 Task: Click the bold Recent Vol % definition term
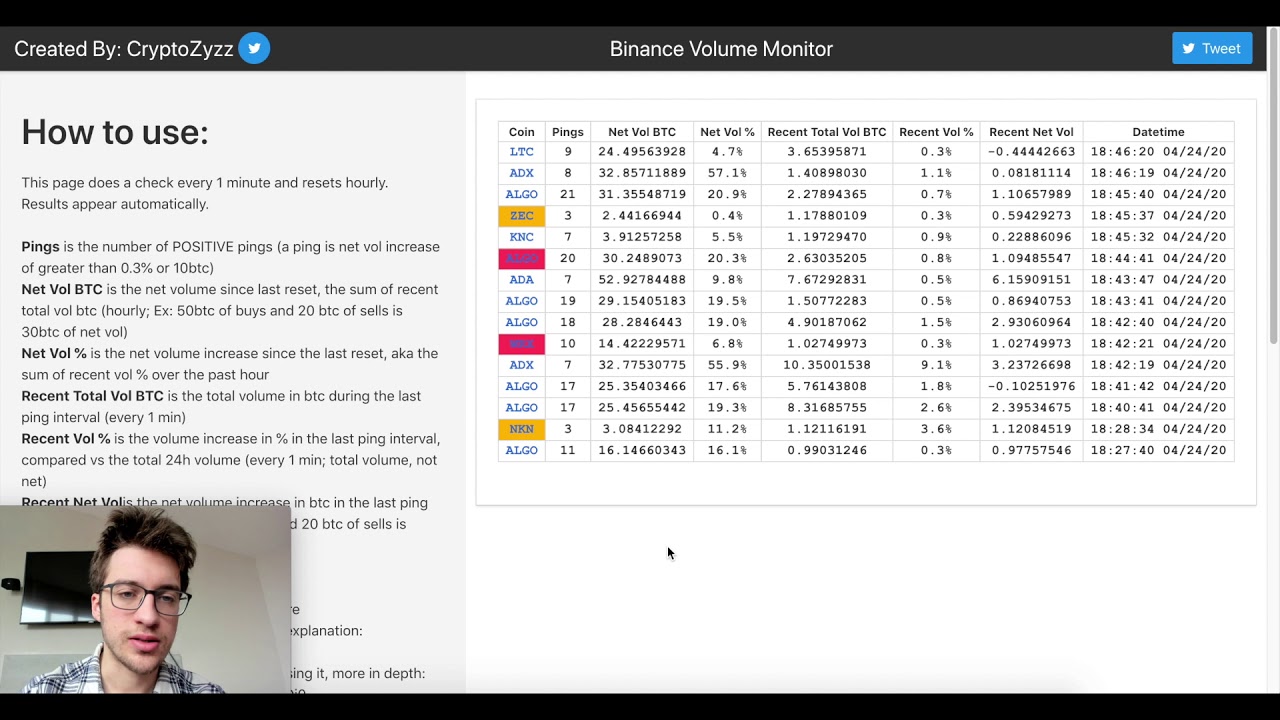pyautogui.click(x=66, y=439)
